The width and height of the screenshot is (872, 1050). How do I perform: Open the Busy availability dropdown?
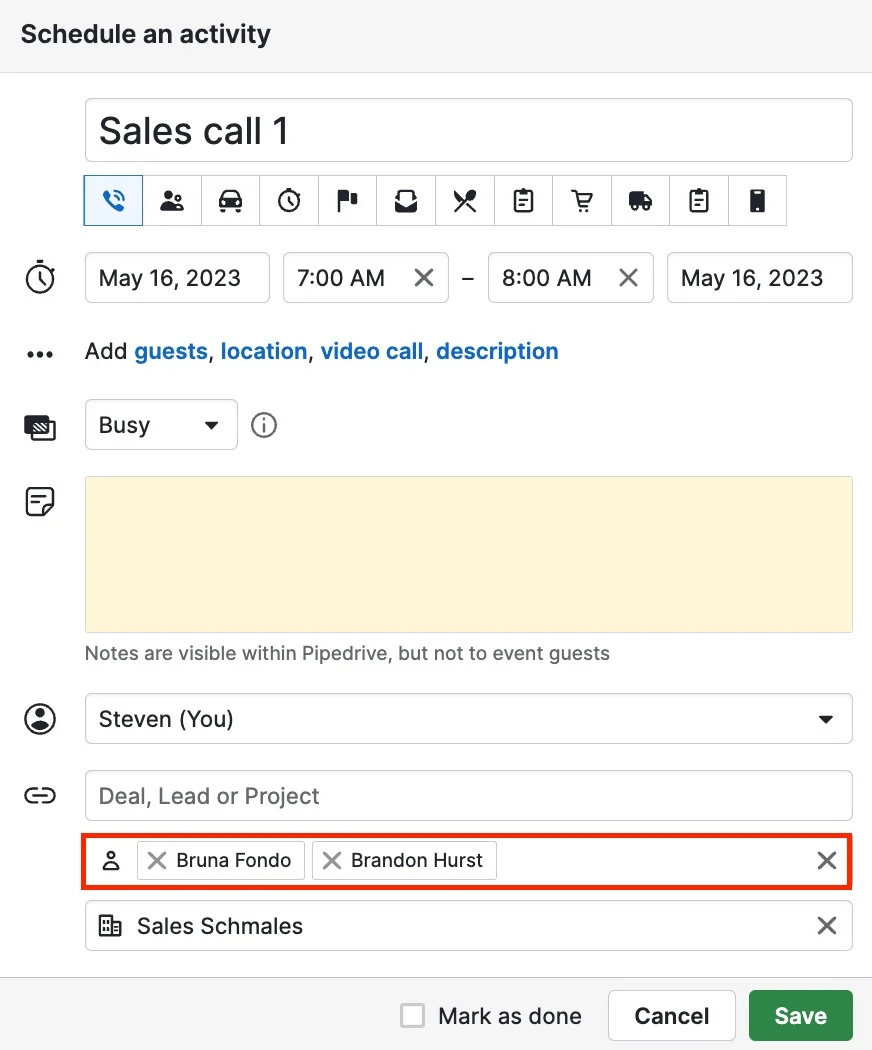pyautogui.click(x=161, y=425)
